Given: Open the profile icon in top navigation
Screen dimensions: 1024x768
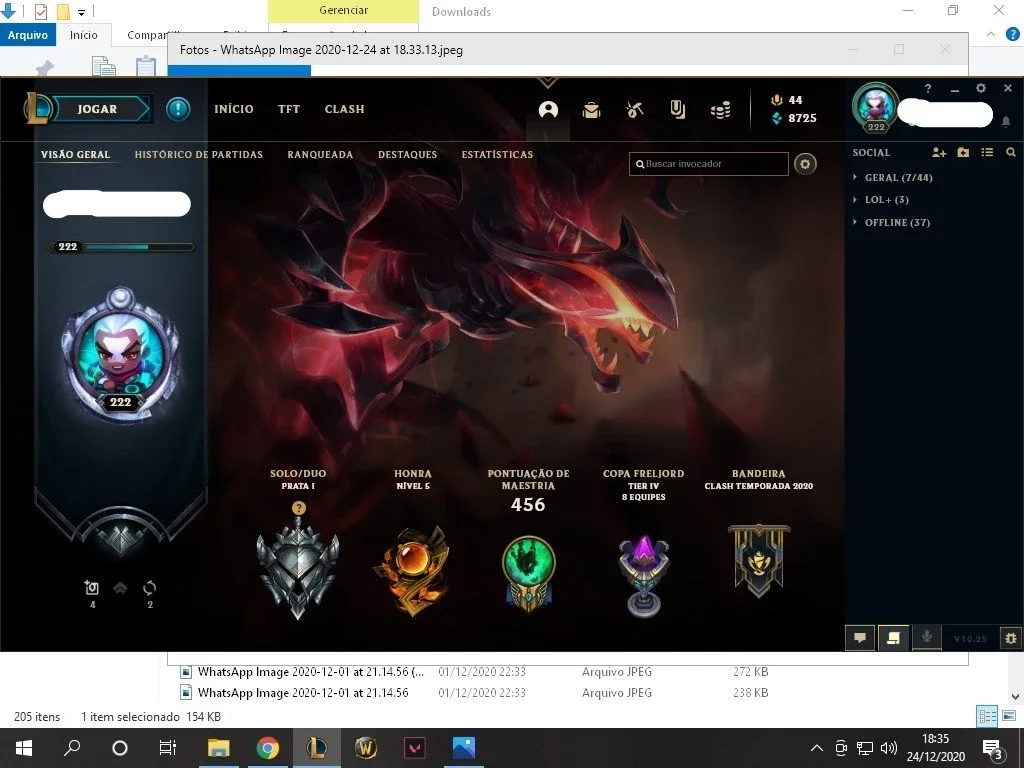Looking at the screenshot, I should [x=548, y=110].
